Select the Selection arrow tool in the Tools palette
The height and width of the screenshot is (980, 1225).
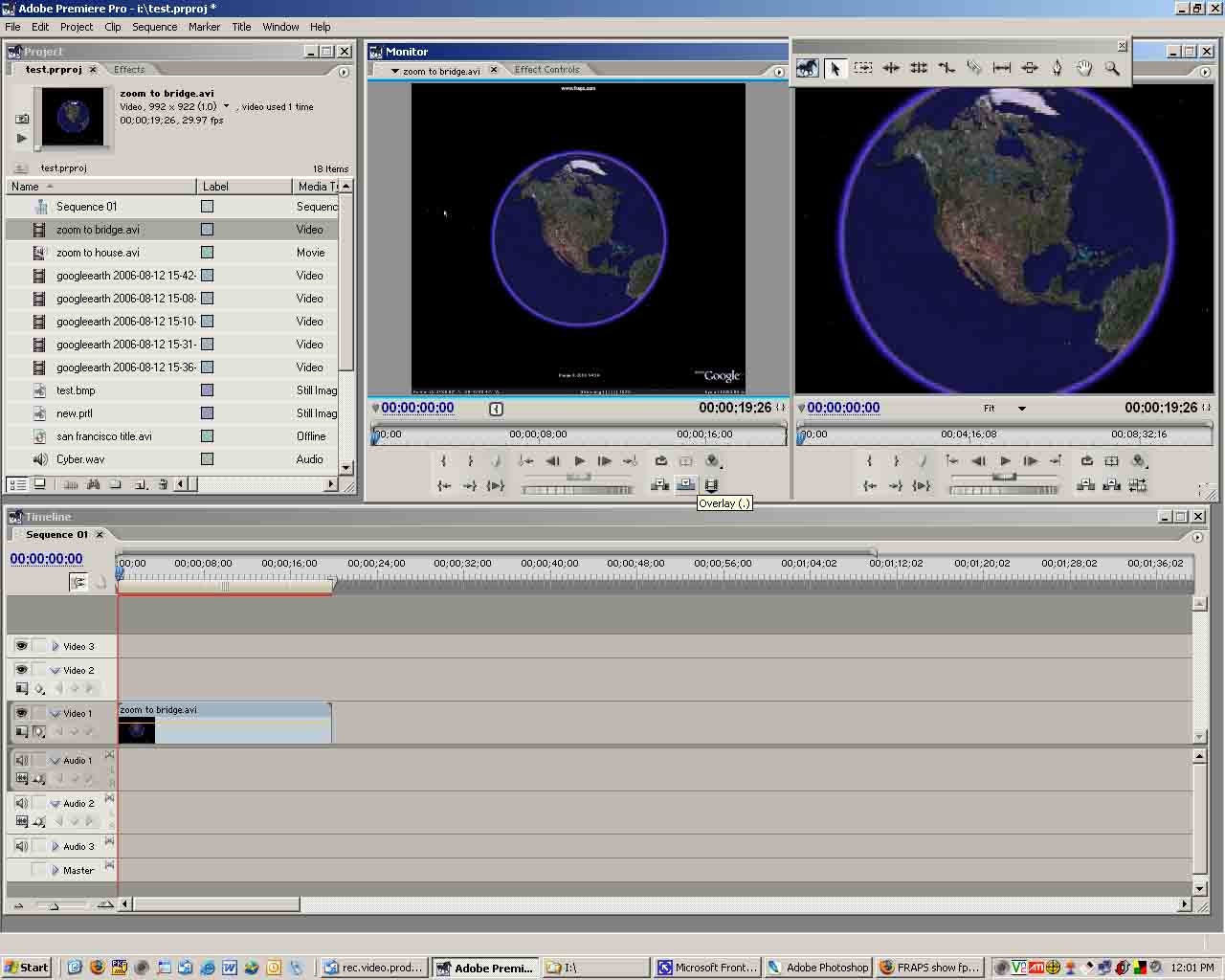click(x=835, y=68)
